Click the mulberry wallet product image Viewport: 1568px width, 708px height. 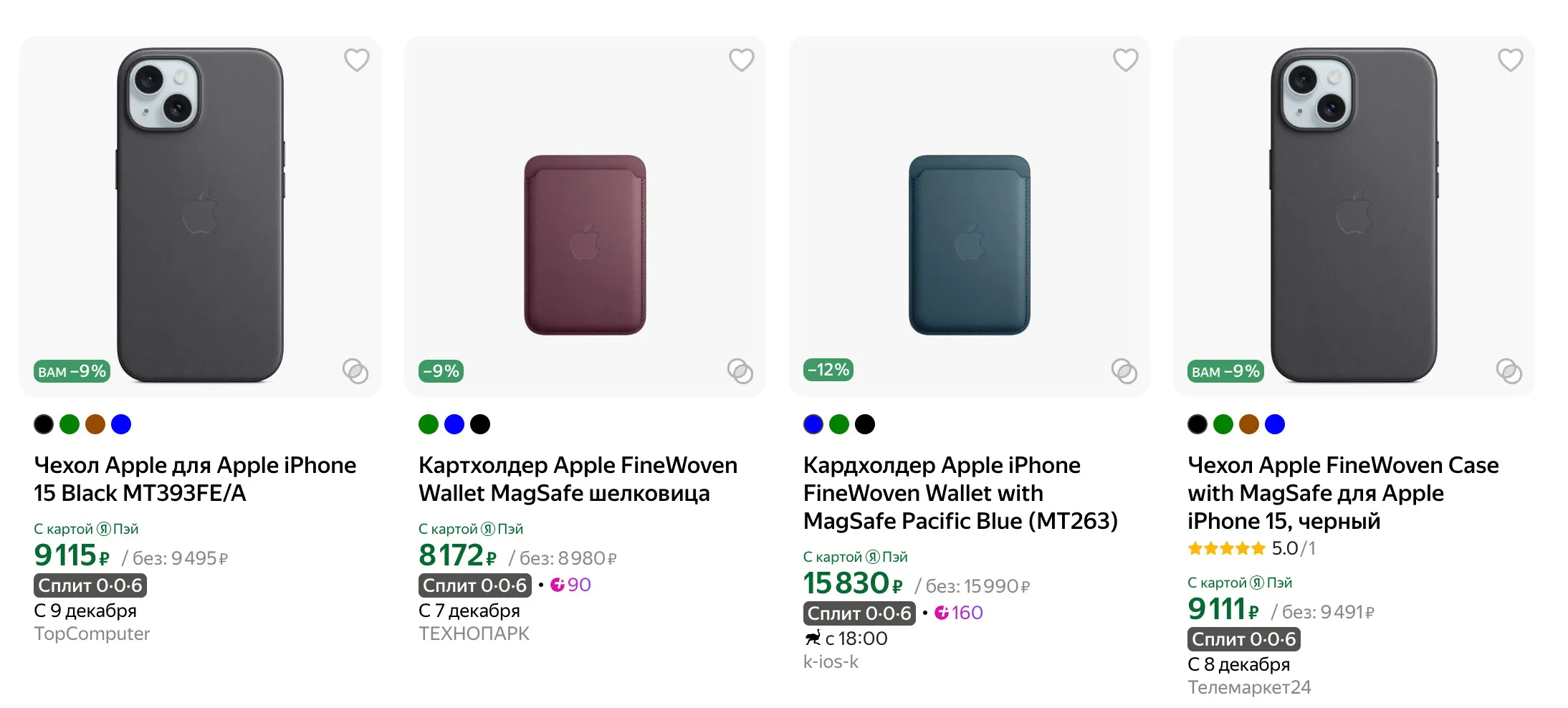[585, 245]
